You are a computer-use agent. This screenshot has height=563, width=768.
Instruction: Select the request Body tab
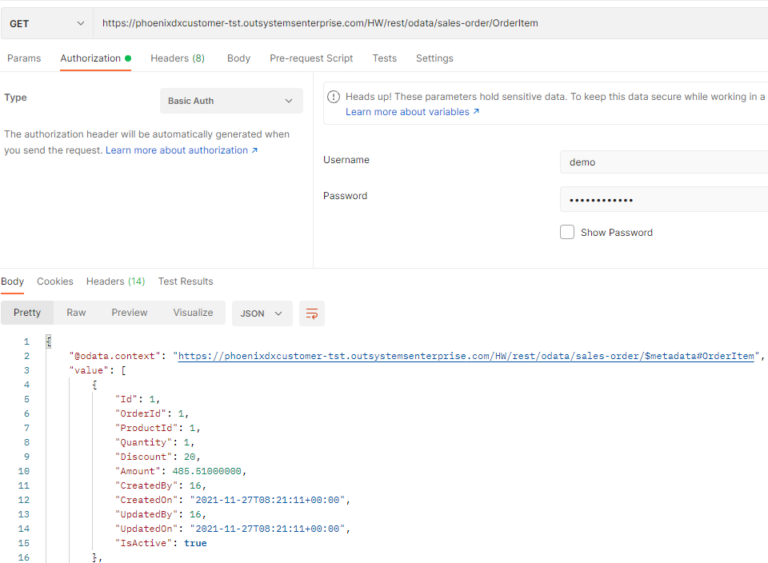click(x=238, y=58)
